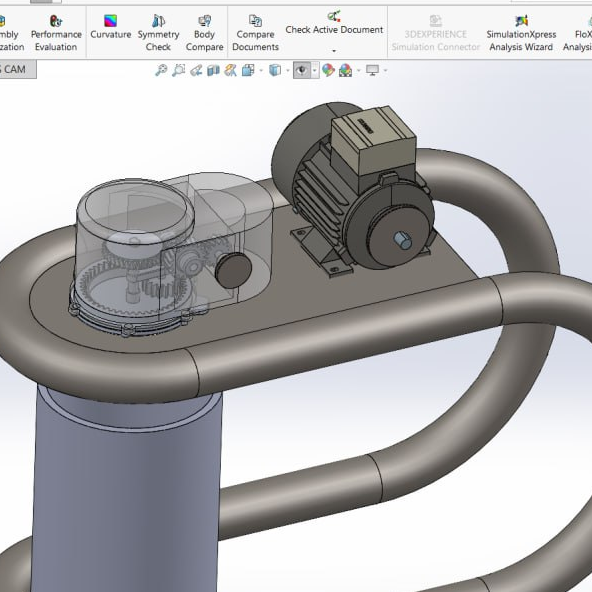The image size is (592, 592).
Task: Expand the View Orientation dropdown arrow
Action: tap(261, 70)
